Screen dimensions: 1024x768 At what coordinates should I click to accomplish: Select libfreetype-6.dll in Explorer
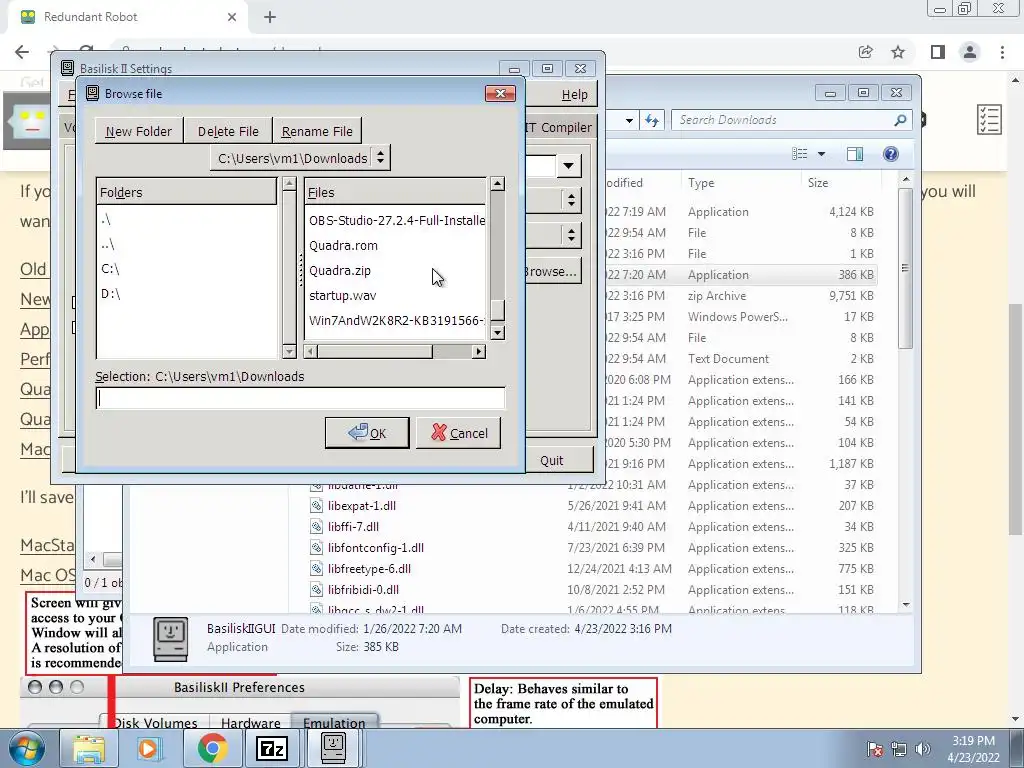coord(369,568)
